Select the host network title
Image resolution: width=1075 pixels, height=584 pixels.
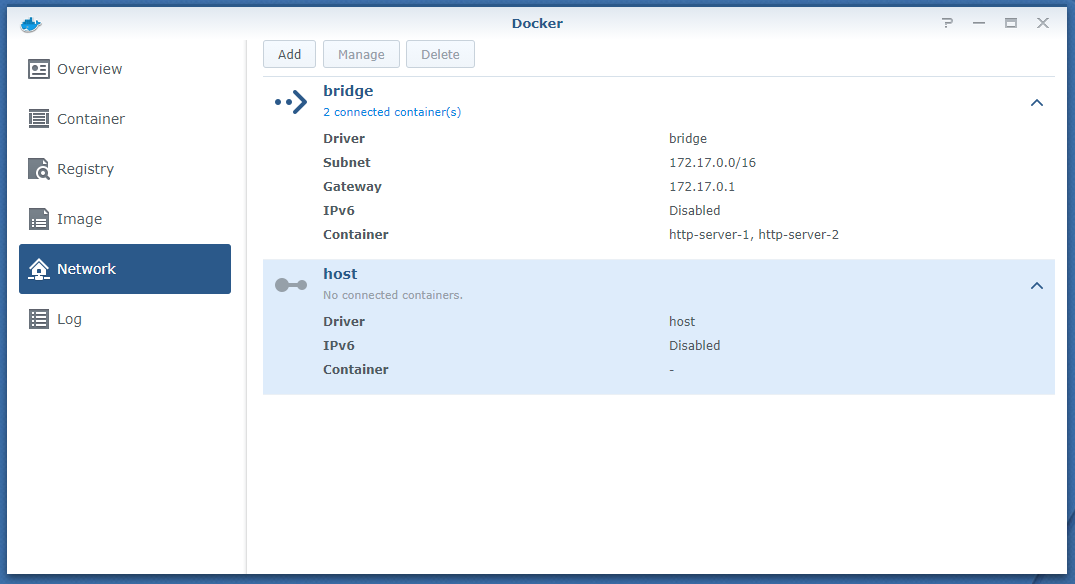click(x=340, y=273)
